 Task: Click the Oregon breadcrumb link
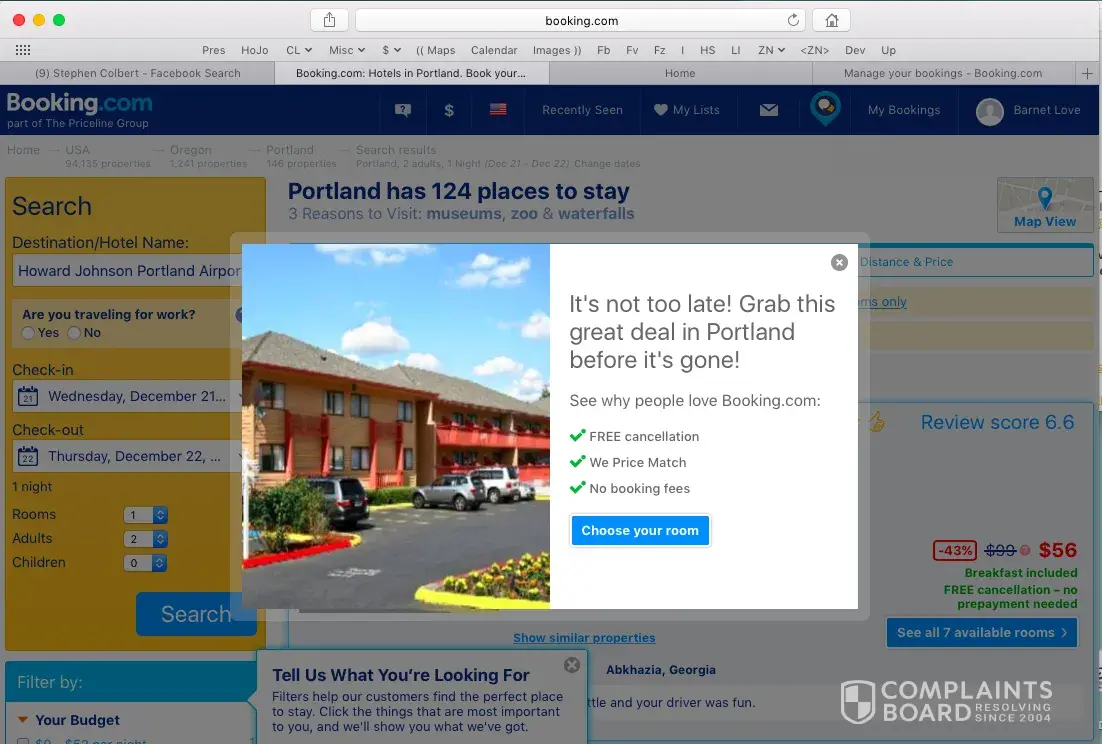point(190,150)
